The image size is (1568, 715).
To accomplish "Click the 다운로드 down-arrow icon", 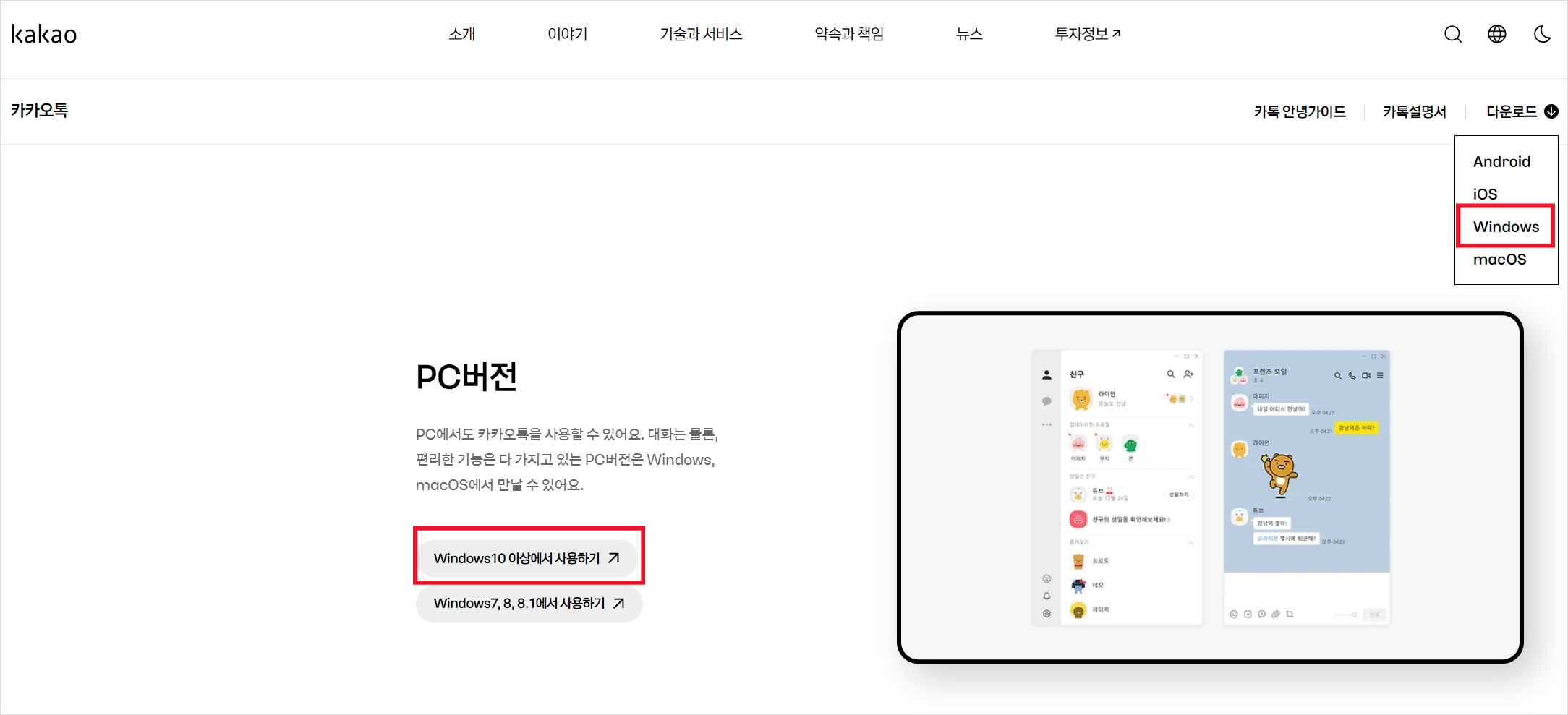I will click(1551, 111).
